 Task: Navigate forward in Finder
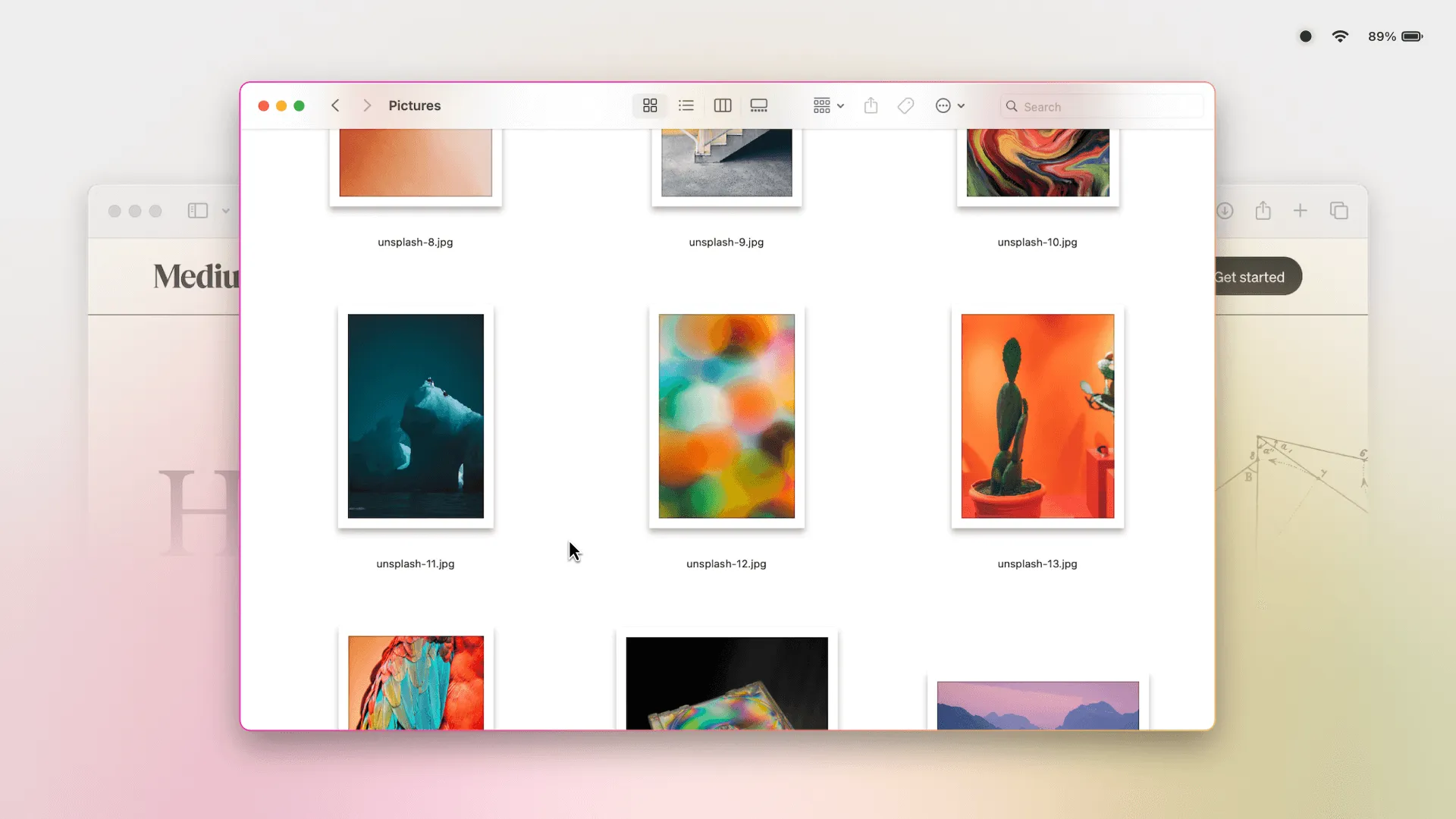pyautogui.click(x=367, y=105)
